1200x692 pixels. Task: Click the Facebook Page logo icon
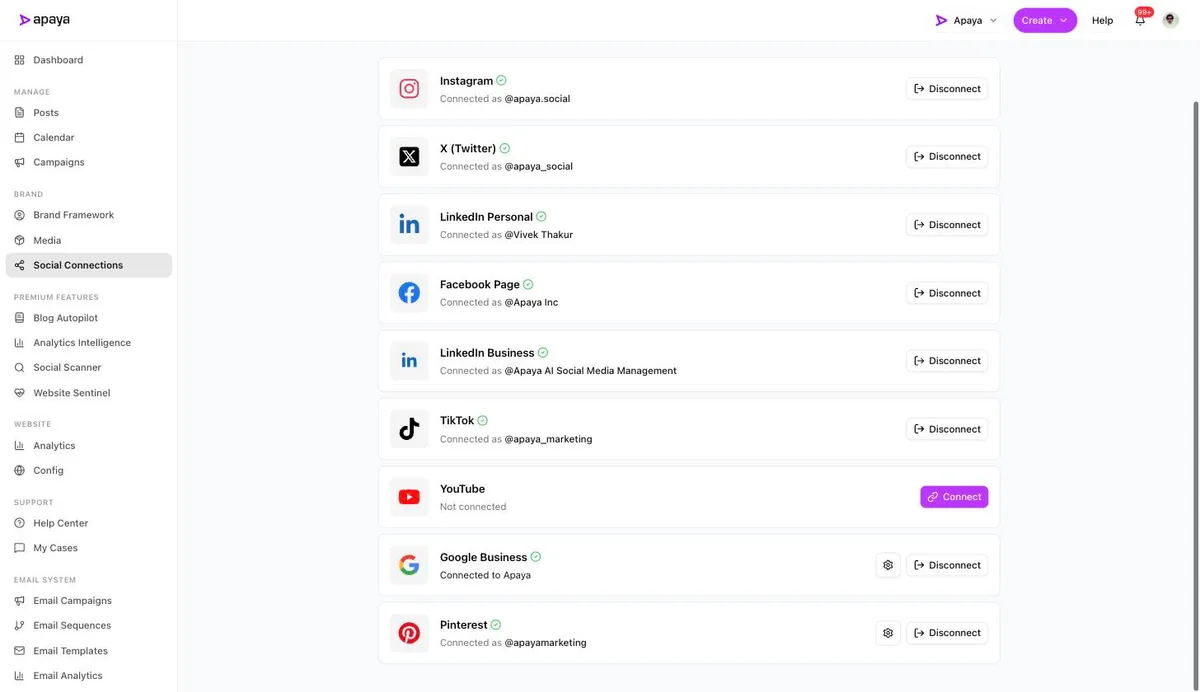[409, 293]
